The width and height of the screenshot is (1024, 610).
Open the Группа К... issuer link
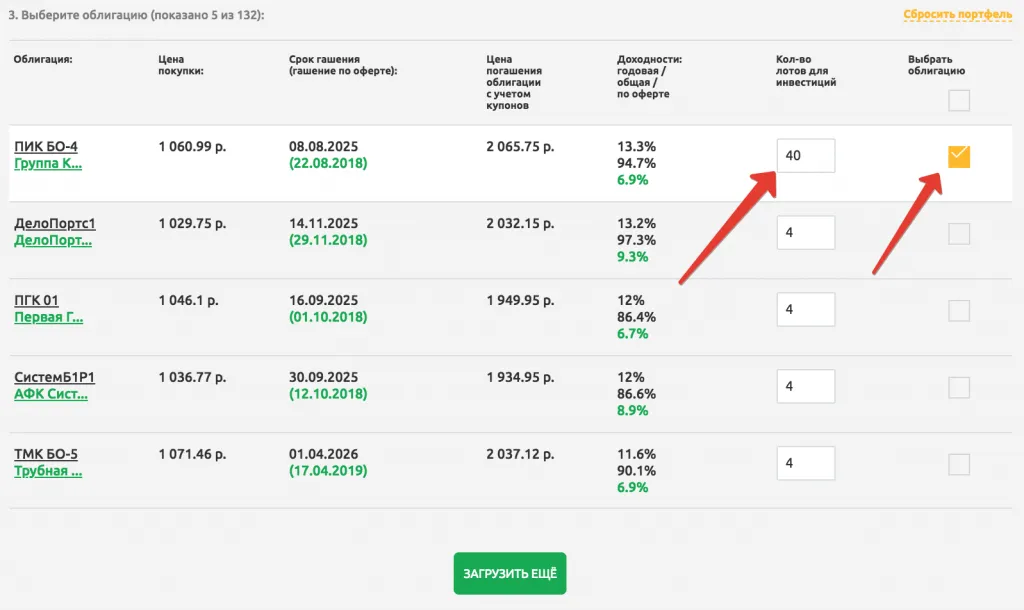tap(48, 164)
